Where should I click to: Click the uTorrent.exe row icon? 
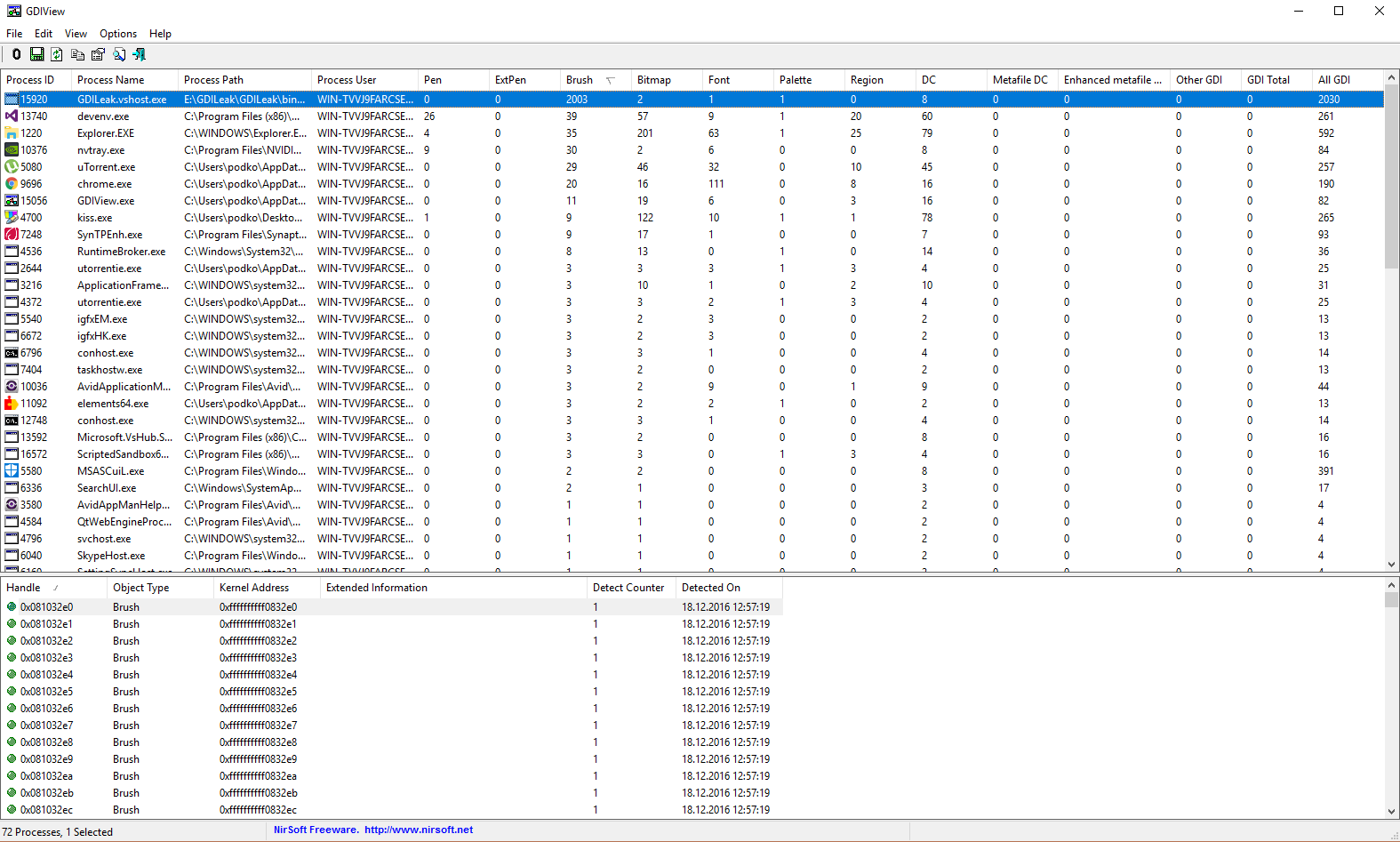click(x=12, y=167)
